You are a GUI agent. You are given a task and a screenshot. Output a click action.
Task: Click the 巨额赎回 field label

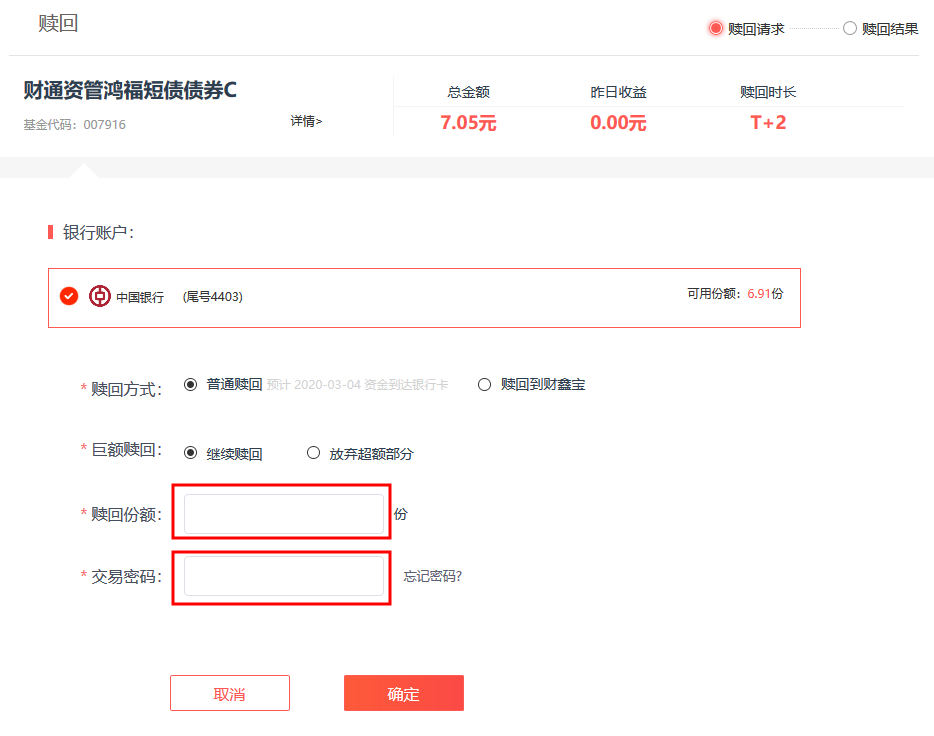(x=126, y=450)
